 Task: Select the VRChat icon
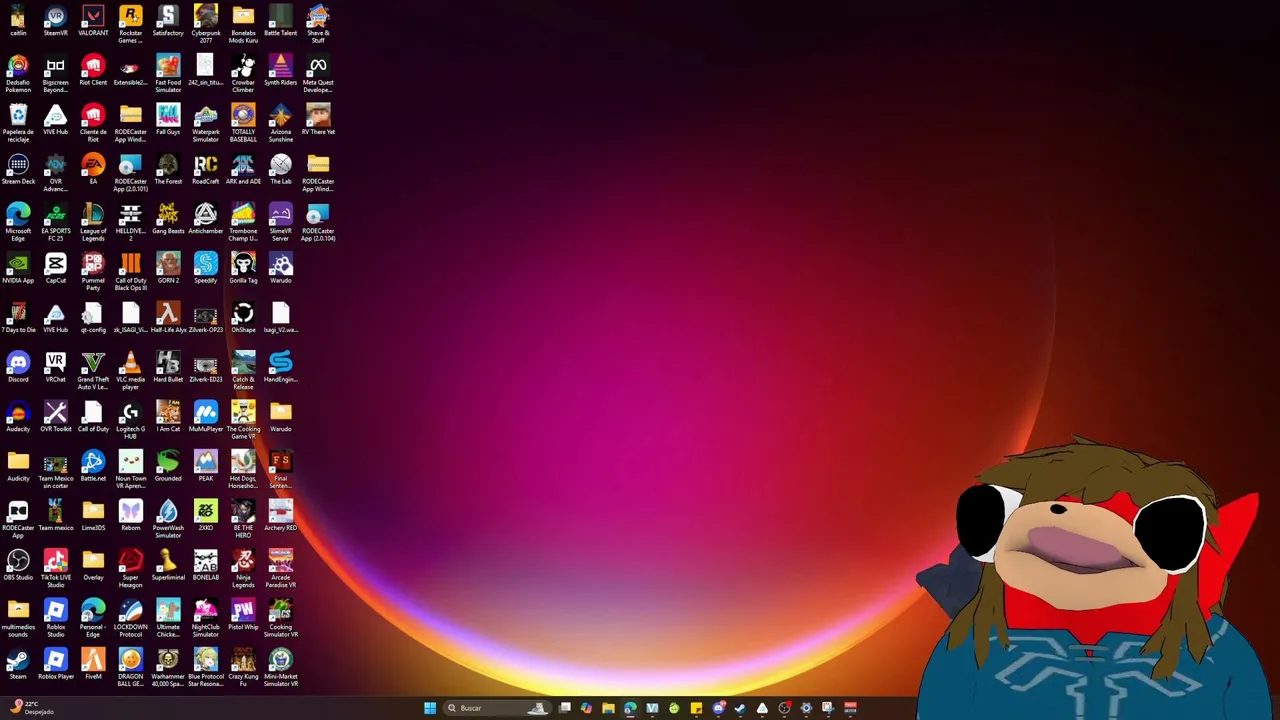56,367
